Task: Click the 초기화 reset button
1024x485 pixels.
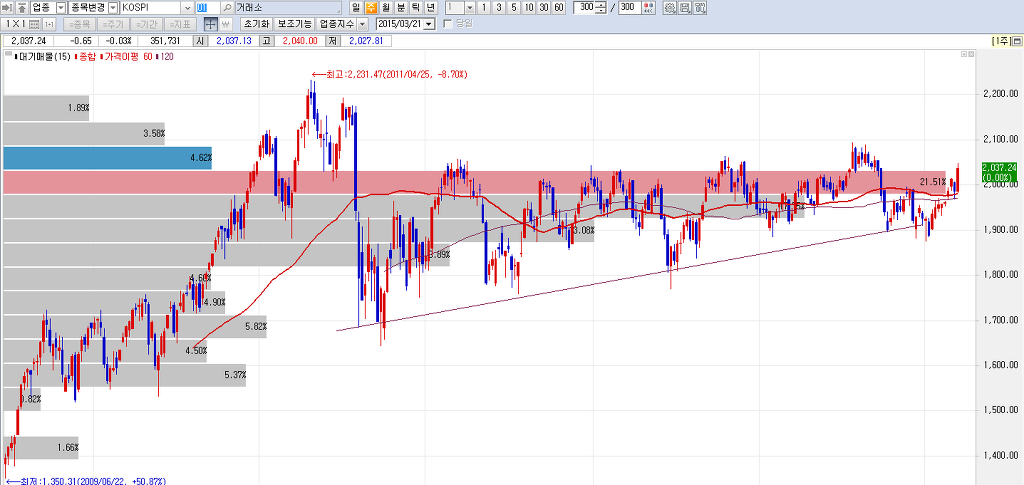Action: [x=257, y=24]
